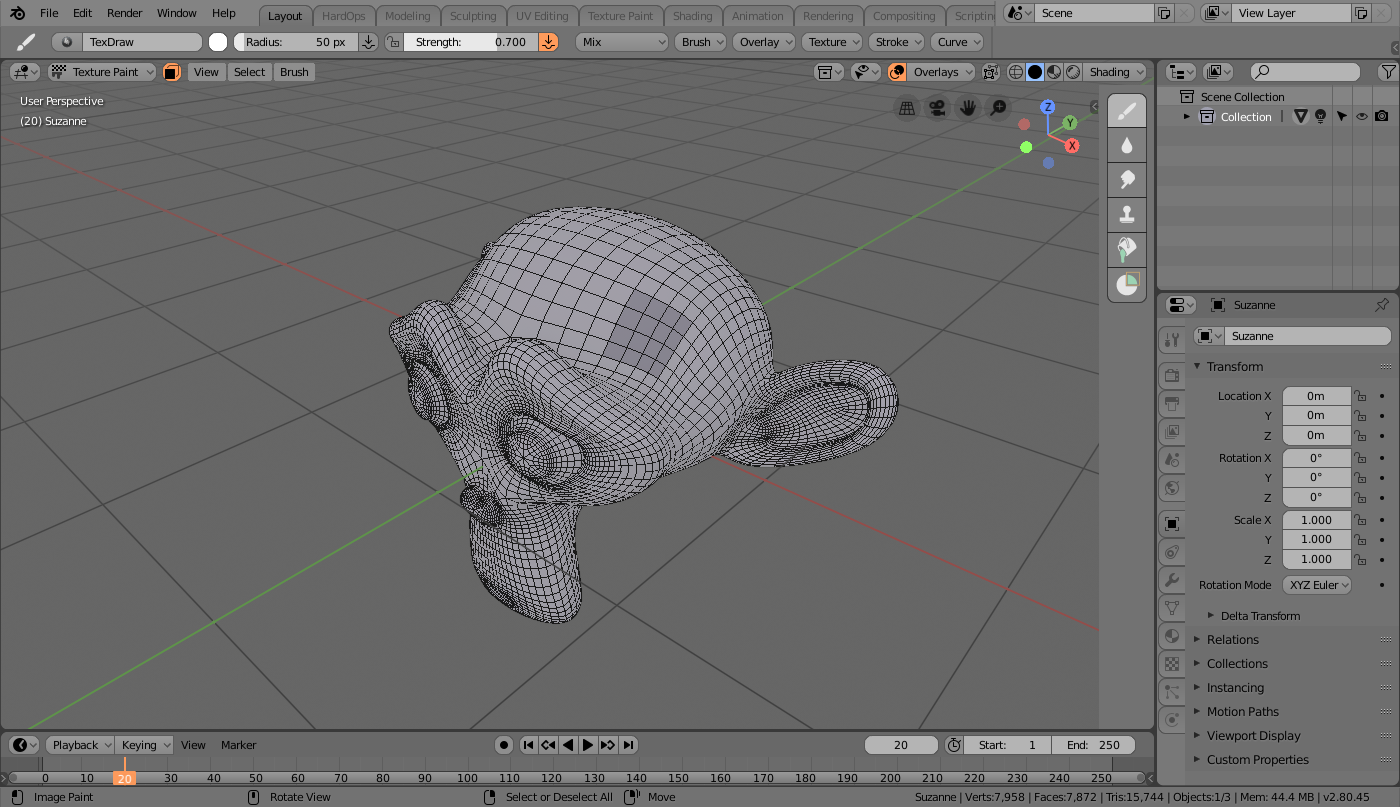The width and height of the screenshot is (1400, 807).
Task: Select the Smear paint tool
Action: coord(1127,180)
